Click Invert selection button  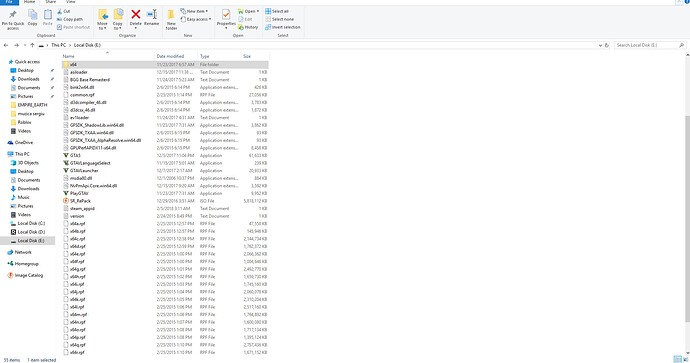(283, 27)
